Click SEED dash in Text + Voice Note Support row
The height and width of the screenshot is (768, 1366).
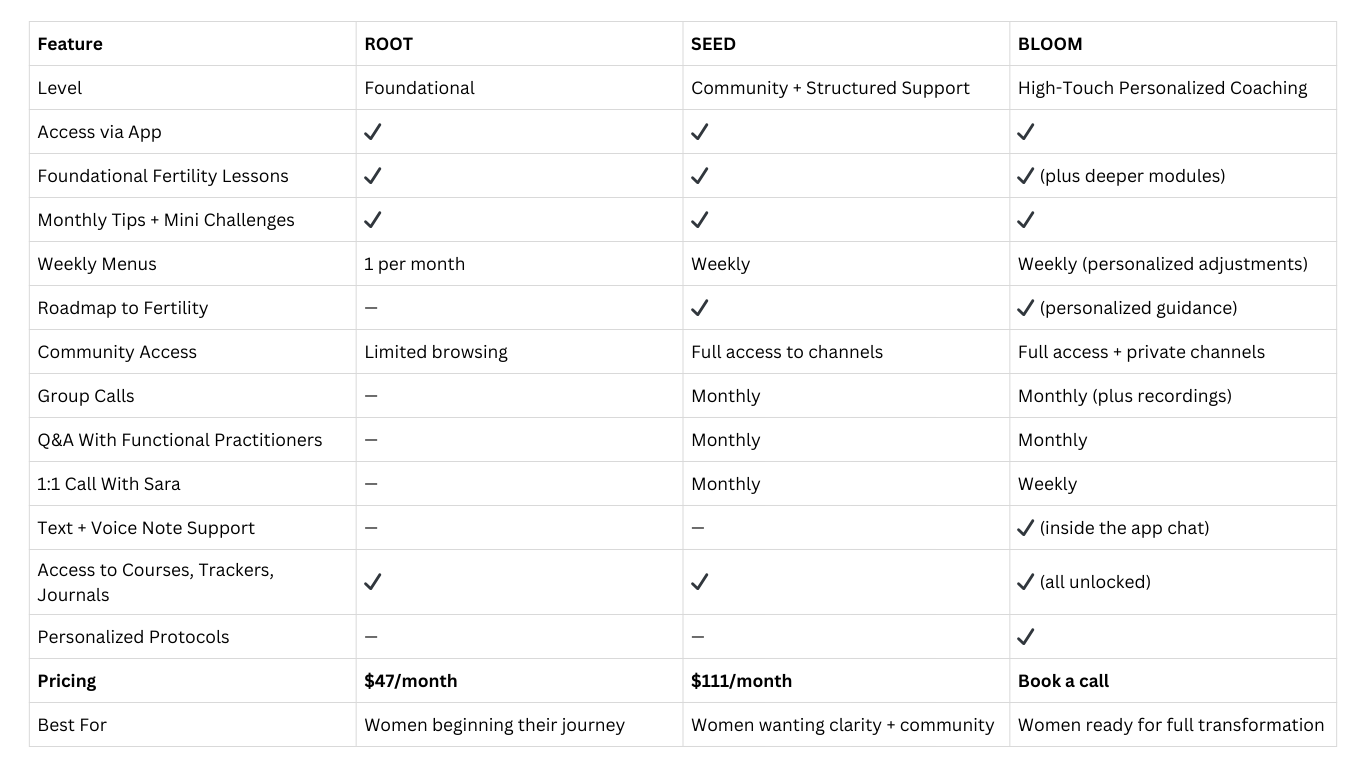tap(698, 528)
